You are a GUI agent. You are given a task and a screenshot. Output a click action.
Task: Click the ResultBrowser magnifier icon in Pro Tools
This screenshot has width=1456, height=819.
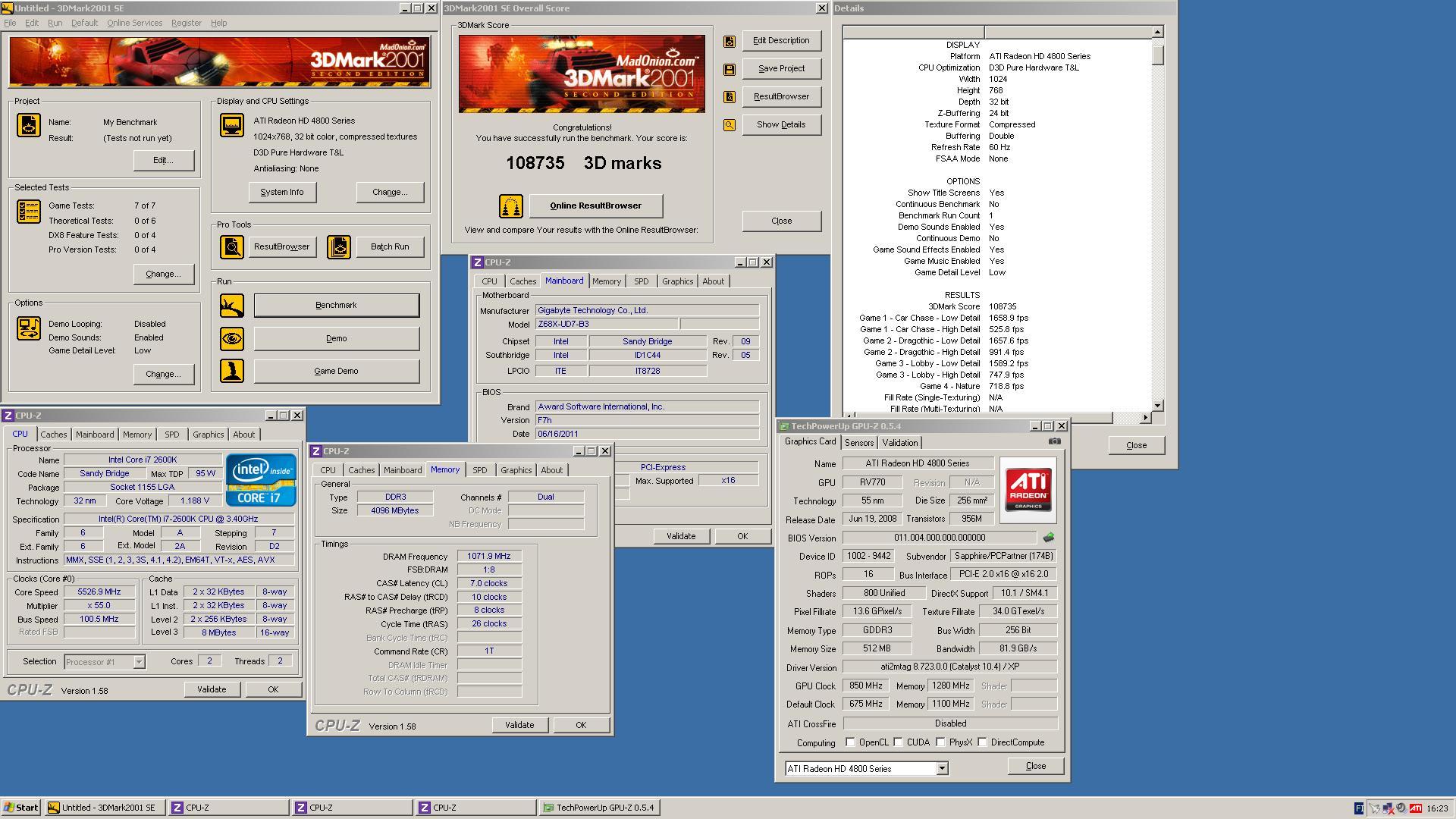point(232,246)
